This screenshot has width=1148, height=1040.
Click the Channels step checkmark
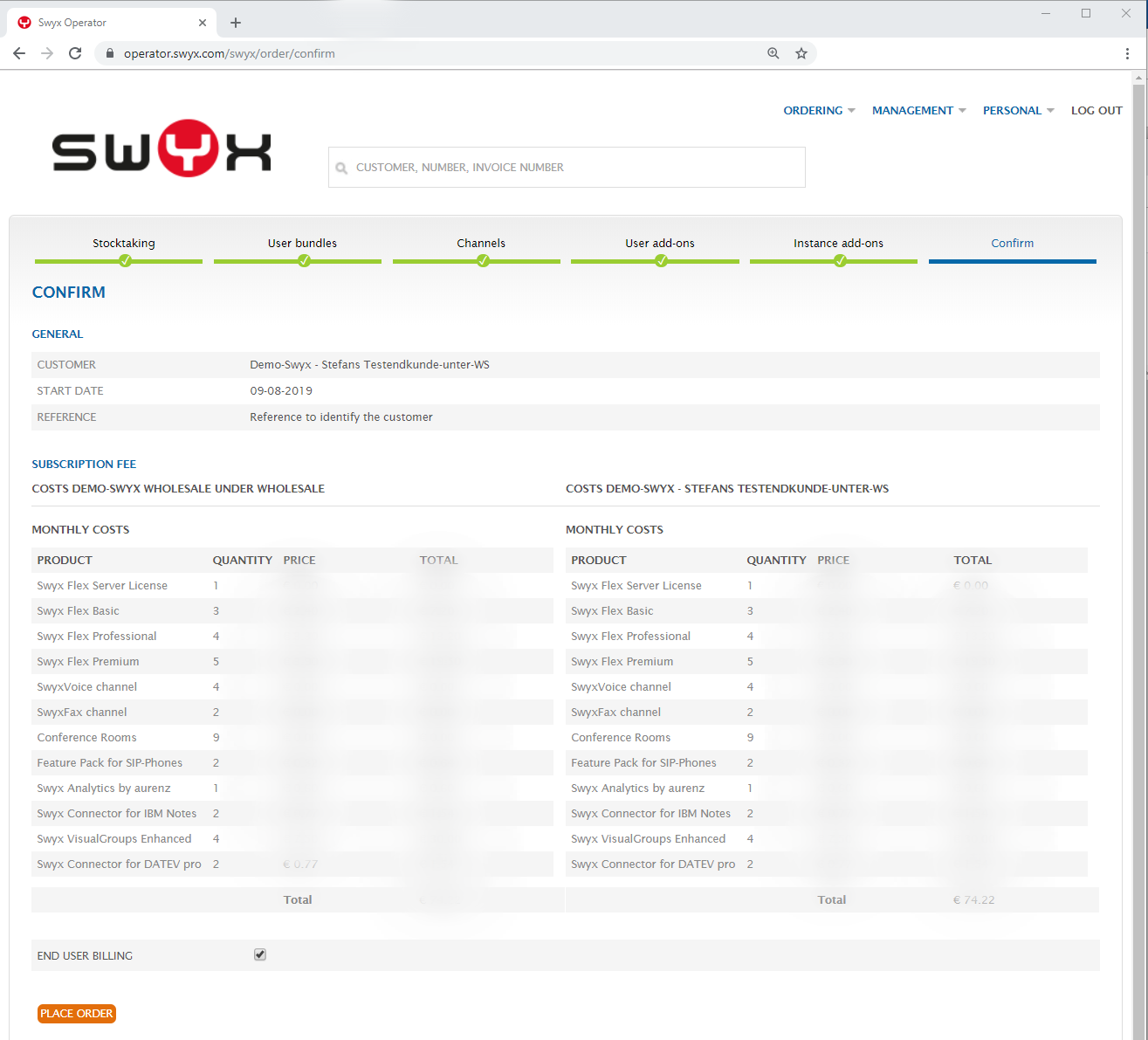(x=483, y=260)
